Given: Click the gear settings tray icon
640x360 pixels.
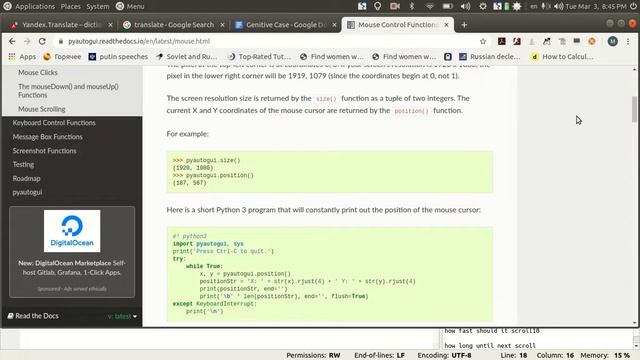Looking at the screenshot, I should 482,6.
